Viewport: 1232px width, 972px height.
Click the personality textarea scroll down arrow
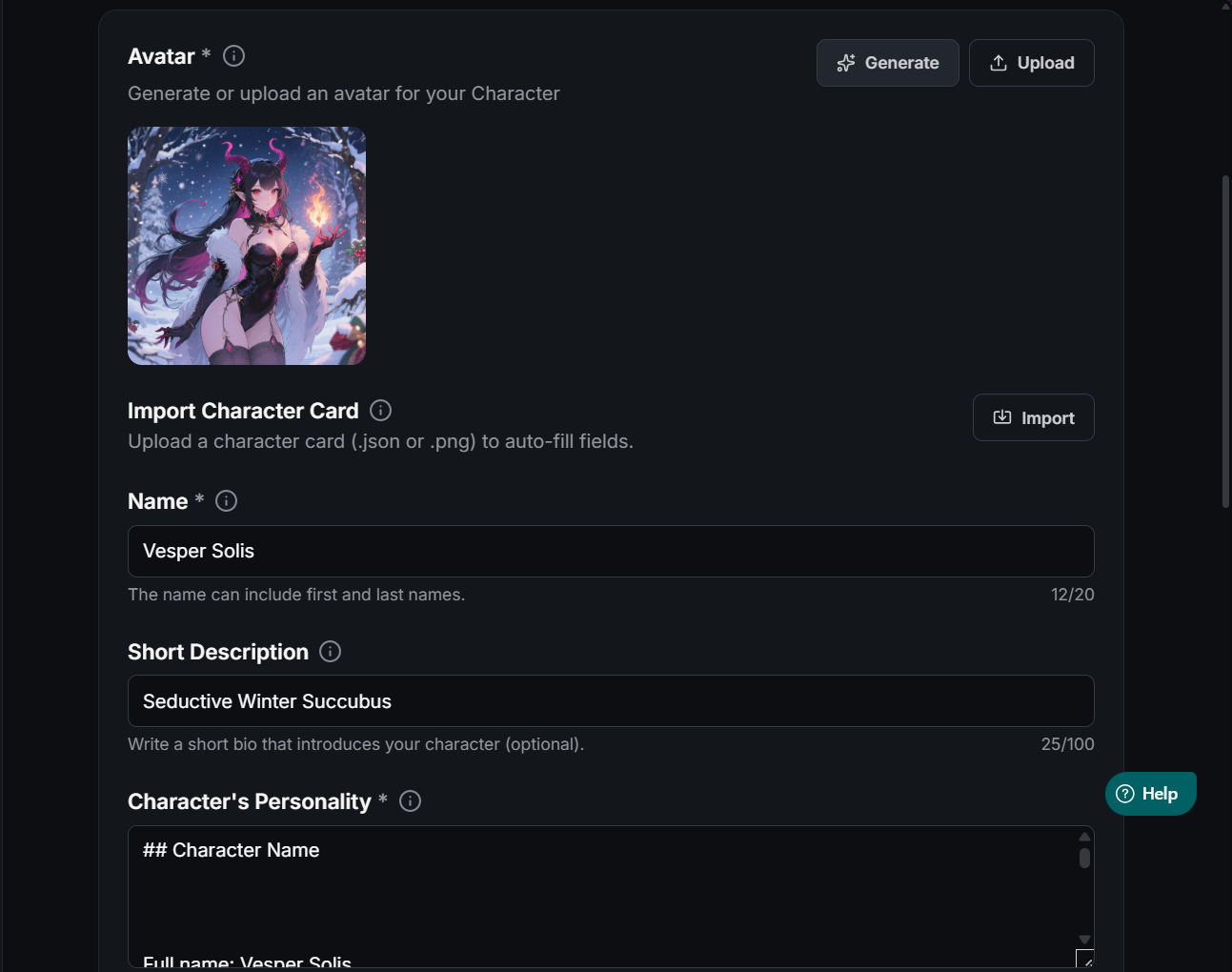[1084, 940]
